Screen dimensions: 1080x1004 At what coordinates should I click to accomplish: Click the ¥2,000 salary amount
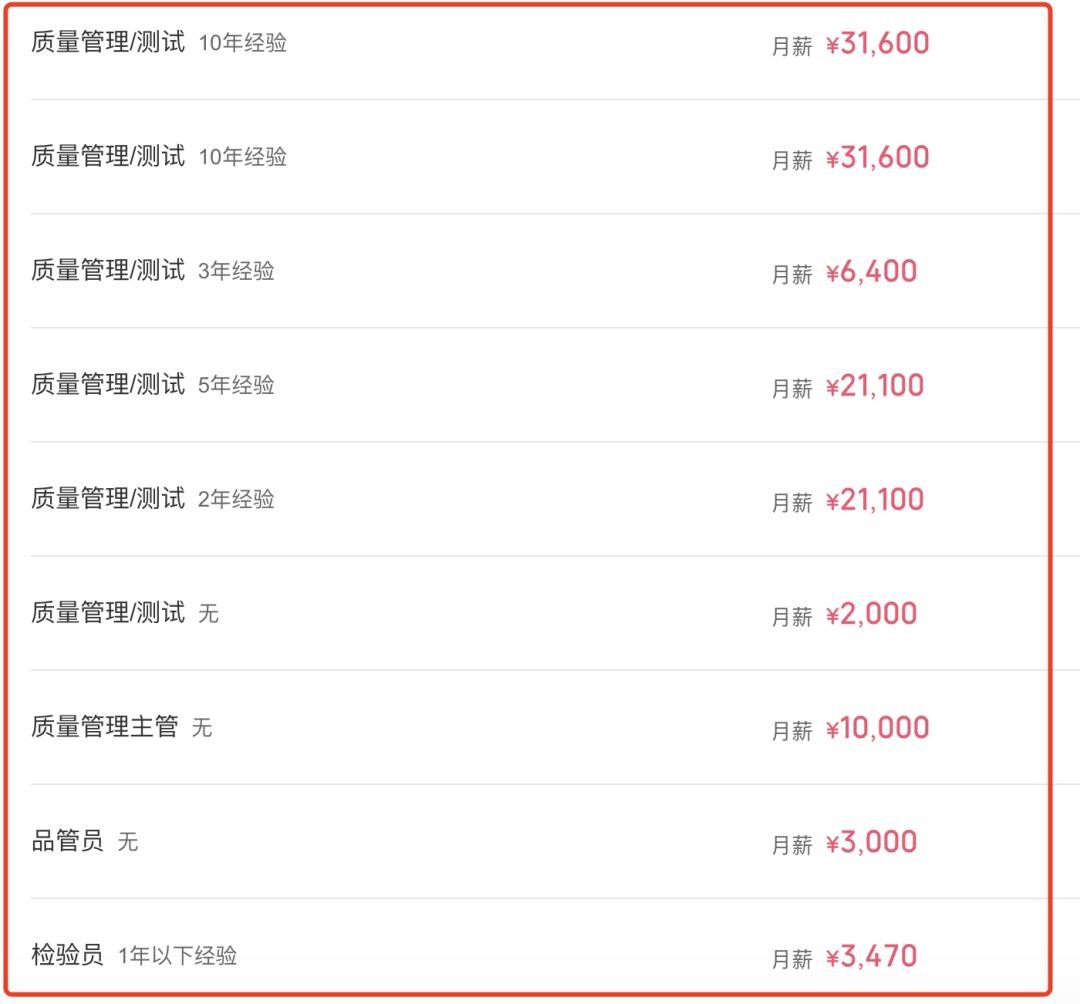[x=871, y=614]
